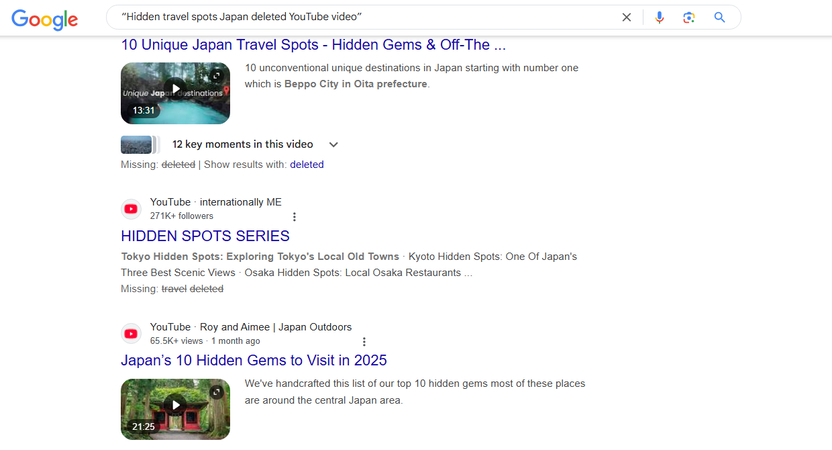
Task: Click 'YouTube · Roy and Aimee | Japan Outdoors' text
Action: coord(250,327)
